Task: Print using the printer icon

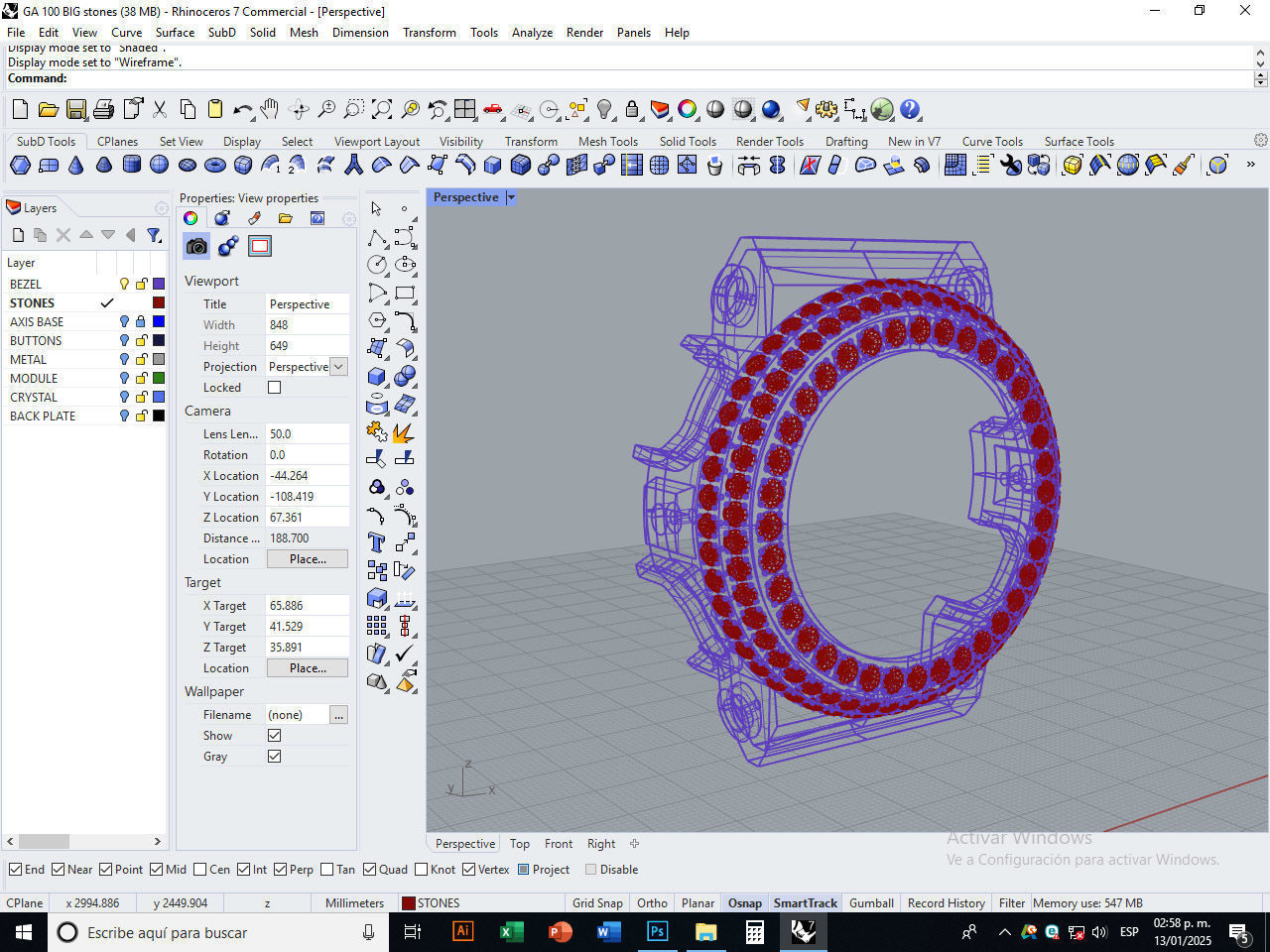Action: coord(104,109)
